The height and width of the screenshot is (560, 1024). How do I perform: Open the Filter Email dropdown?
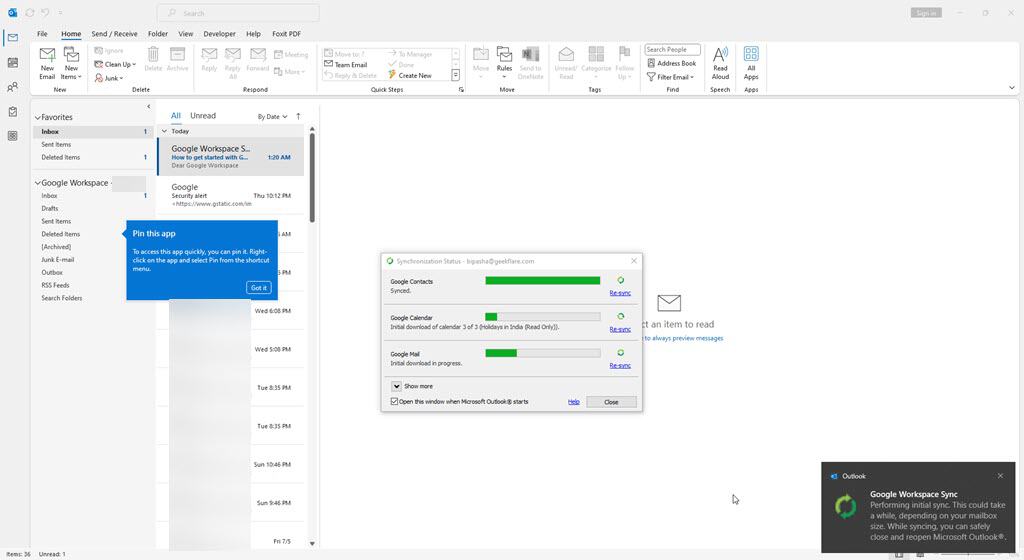pos(670,77)
